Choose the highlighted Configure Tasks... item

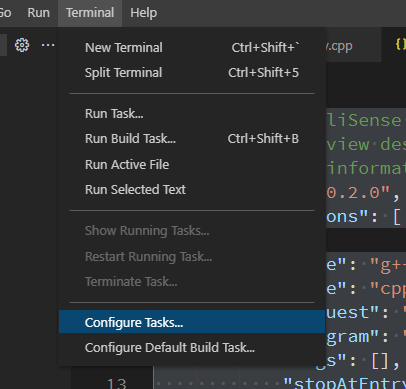(192, 322)
